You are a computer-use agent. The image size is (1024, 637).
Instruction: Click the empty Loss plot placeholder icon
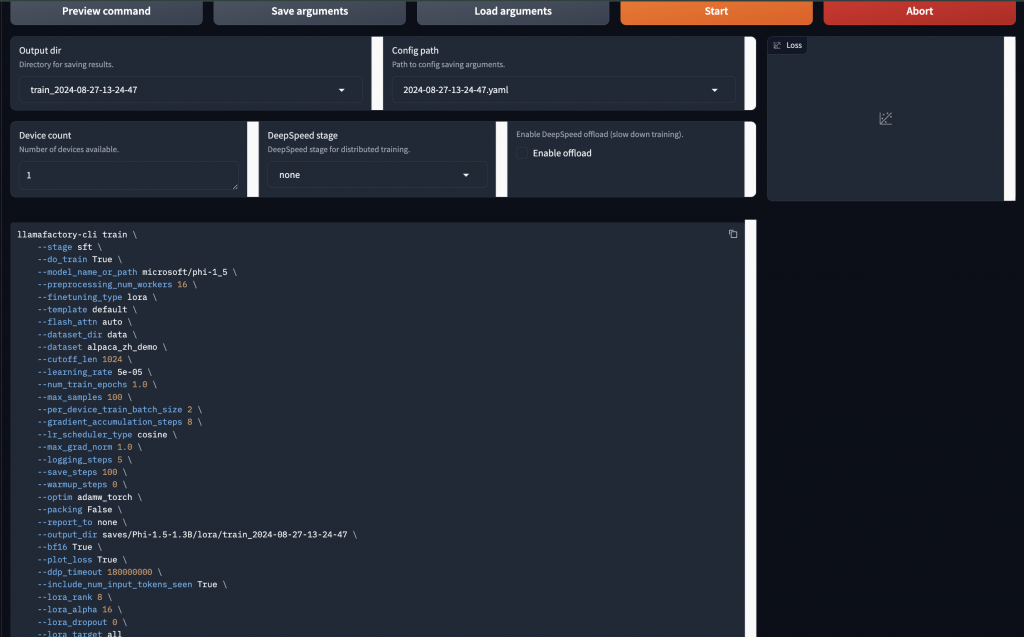coord(886,118)
